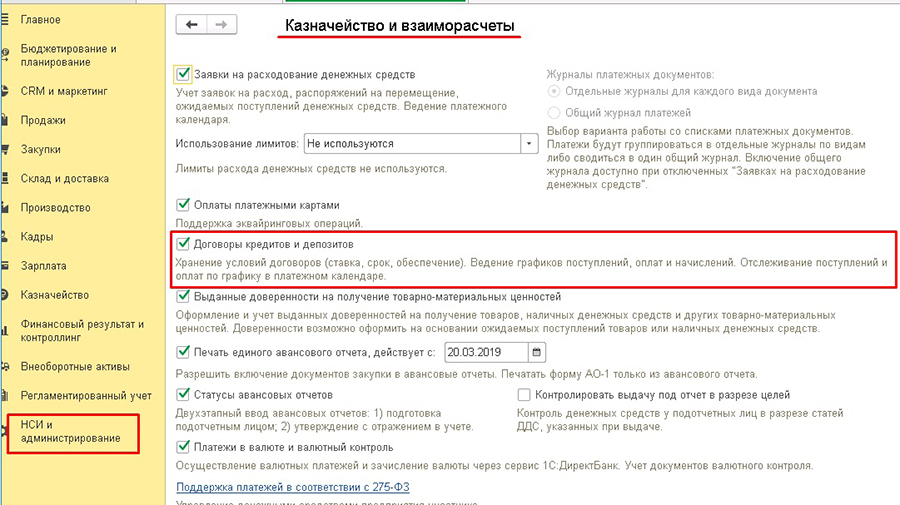This screenshot has width=900, height=505.
Task: Click the Поддержка эквайринговых операций description
Action: tap(269, 223)
